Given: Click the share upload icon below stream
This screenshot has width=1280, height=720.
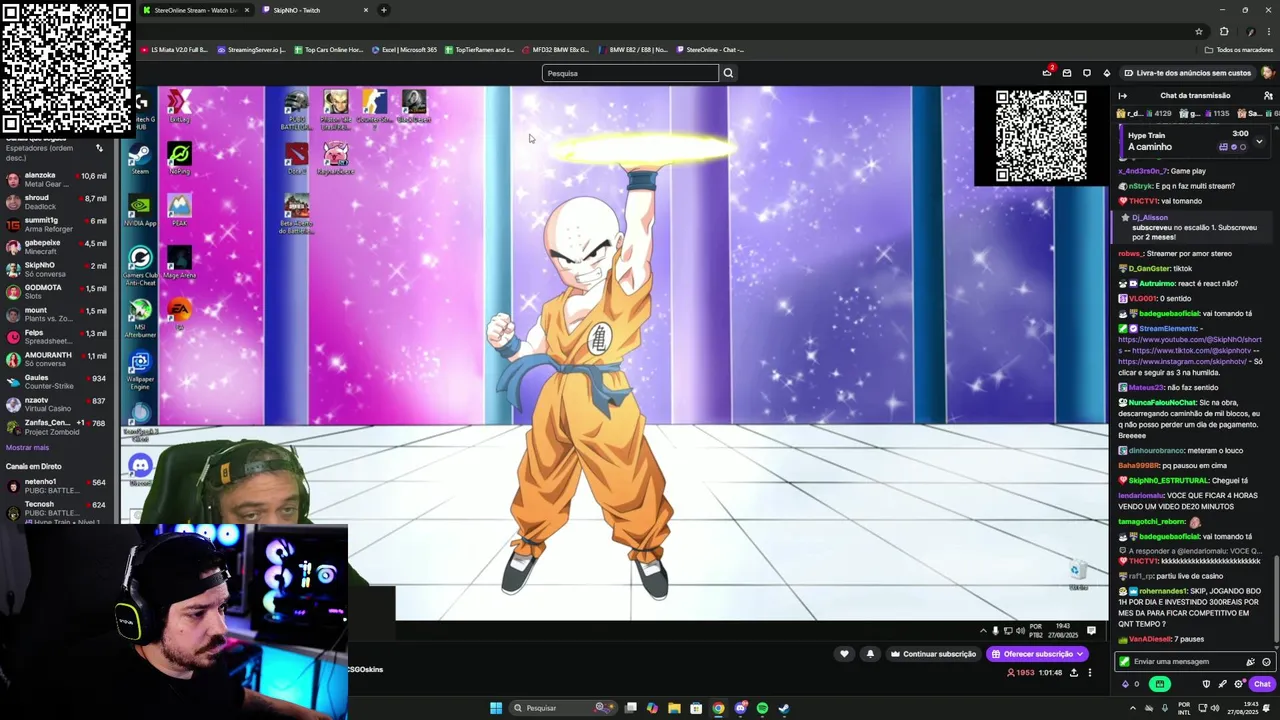Looking at the screenshot, I should pos(1074,673).
